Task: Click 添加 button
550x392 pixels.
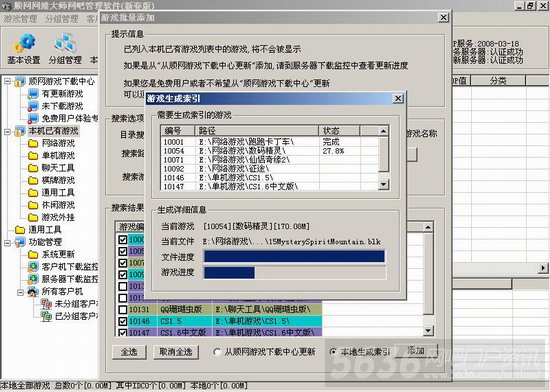Action: point(416,350)
